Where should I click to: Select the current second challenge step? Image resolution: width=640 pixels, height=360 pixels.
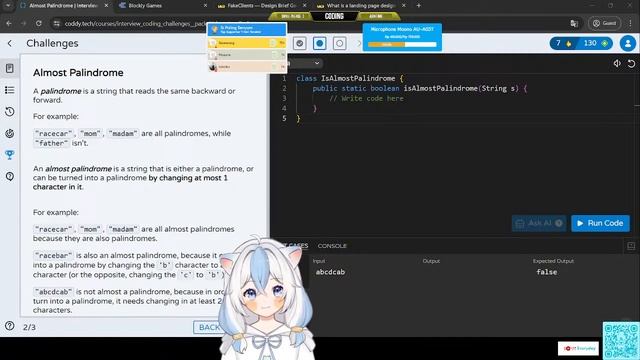pos(320,43)
